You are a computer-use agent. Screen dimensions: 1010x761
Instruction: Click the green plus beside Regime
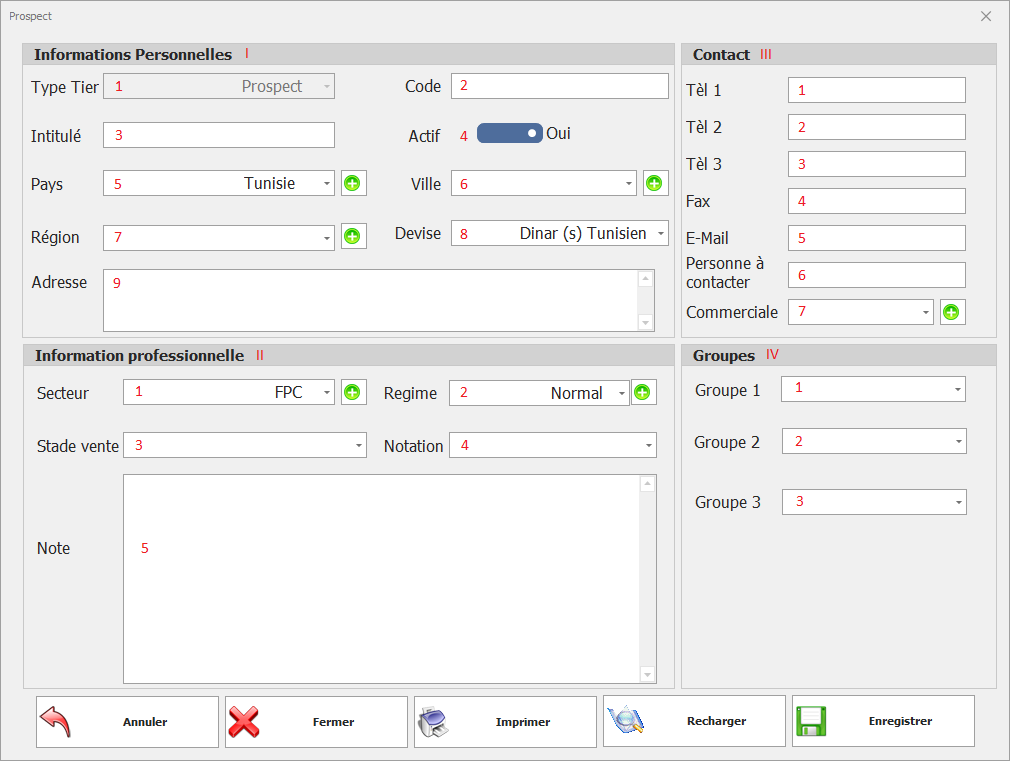(x=643, y=392)
